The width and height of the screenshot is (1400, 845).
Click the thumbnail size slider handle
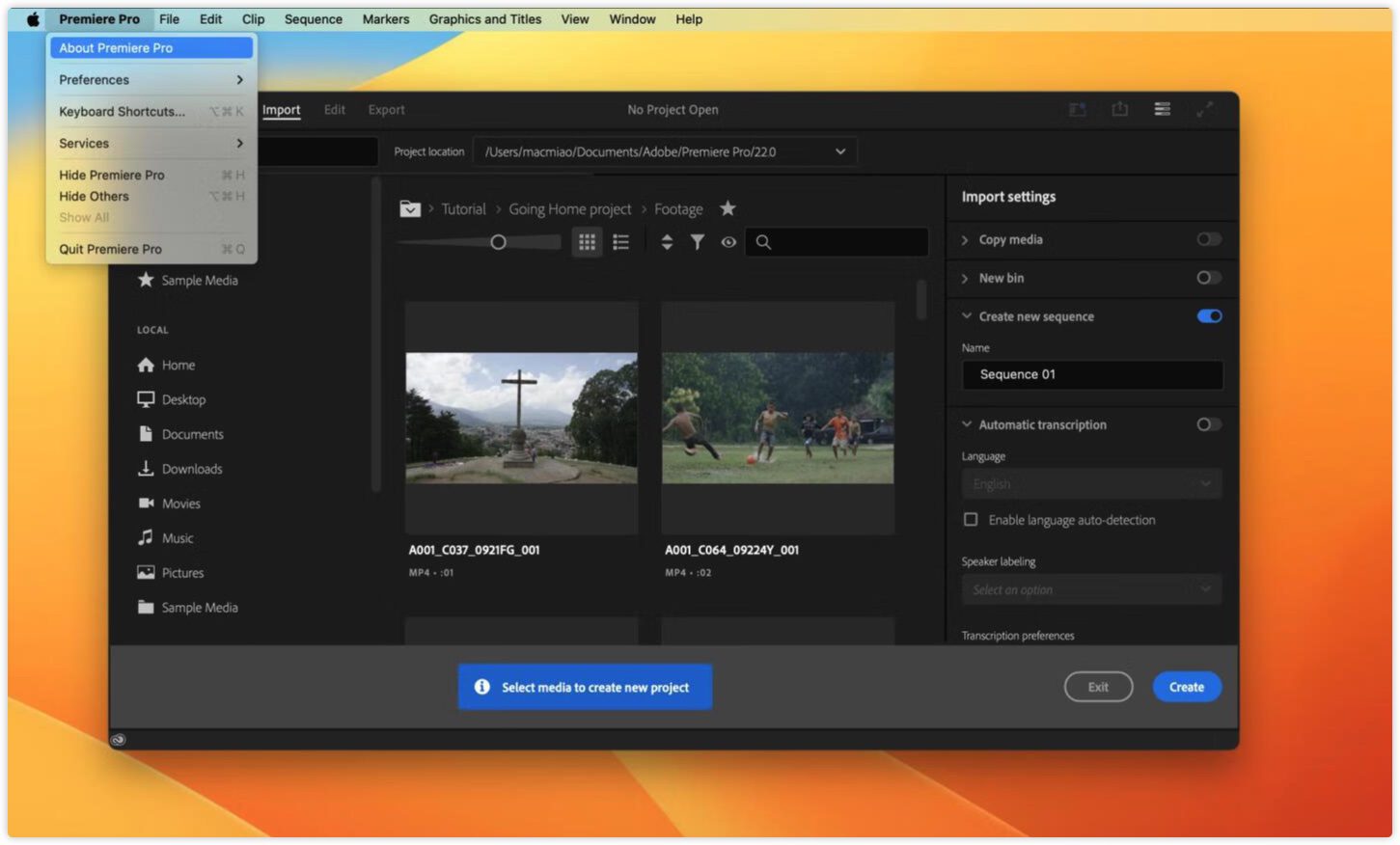pyautogui.click(x=498, y=242)
